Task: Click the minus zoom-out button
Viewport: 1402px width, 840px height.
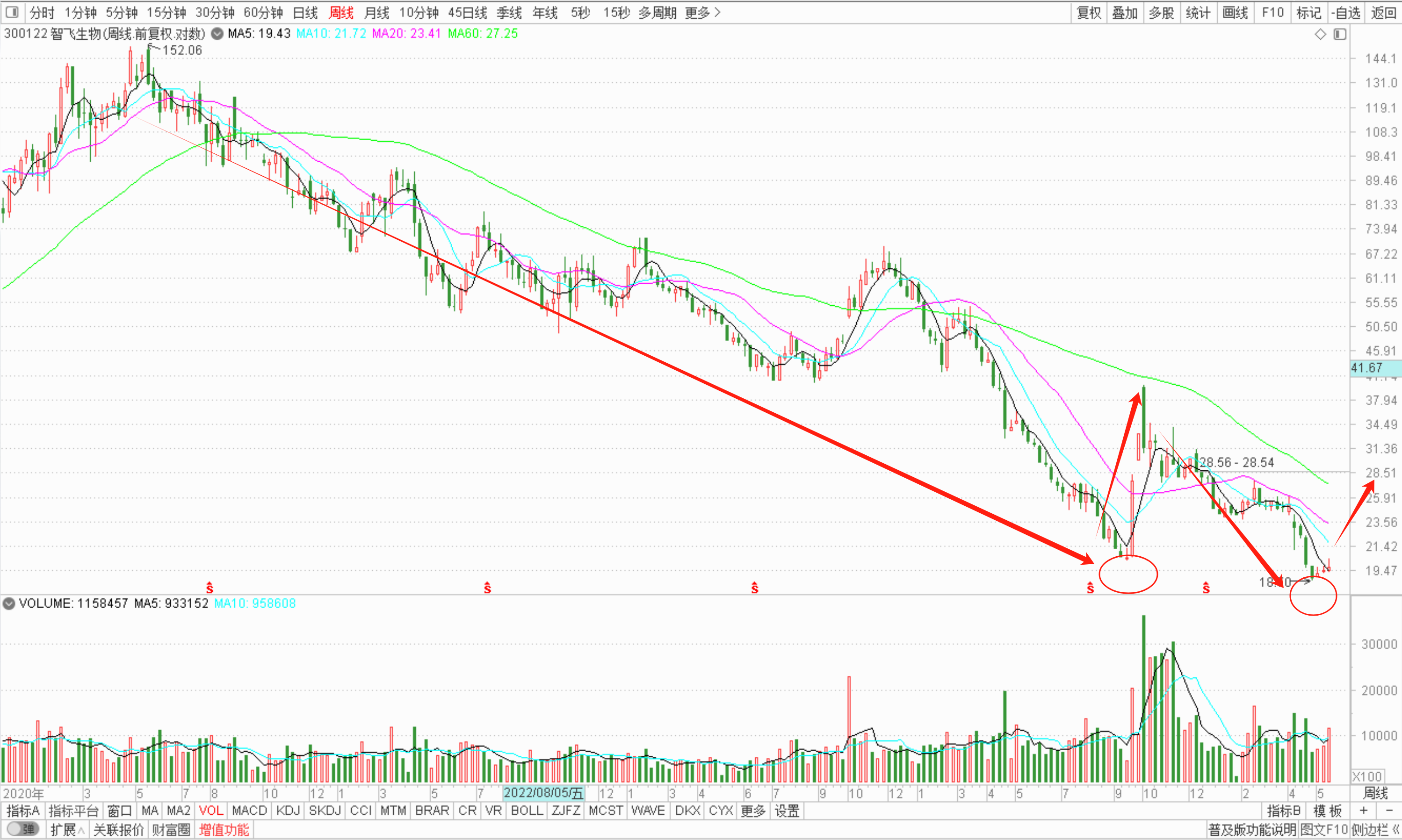Action: [x=1389, y=811]
